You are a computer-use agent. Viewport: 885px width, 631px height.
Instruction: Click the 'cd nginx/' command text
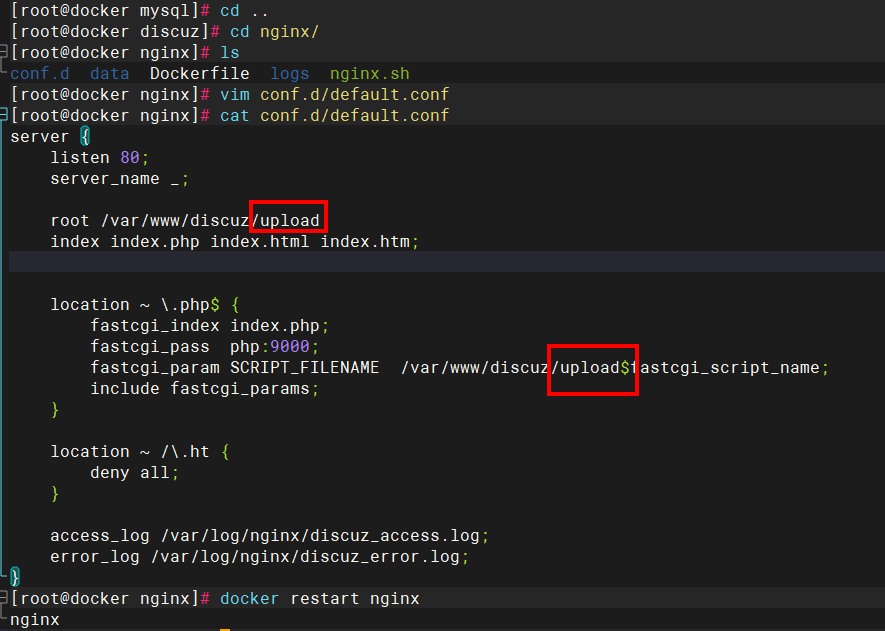coord(274,32)
